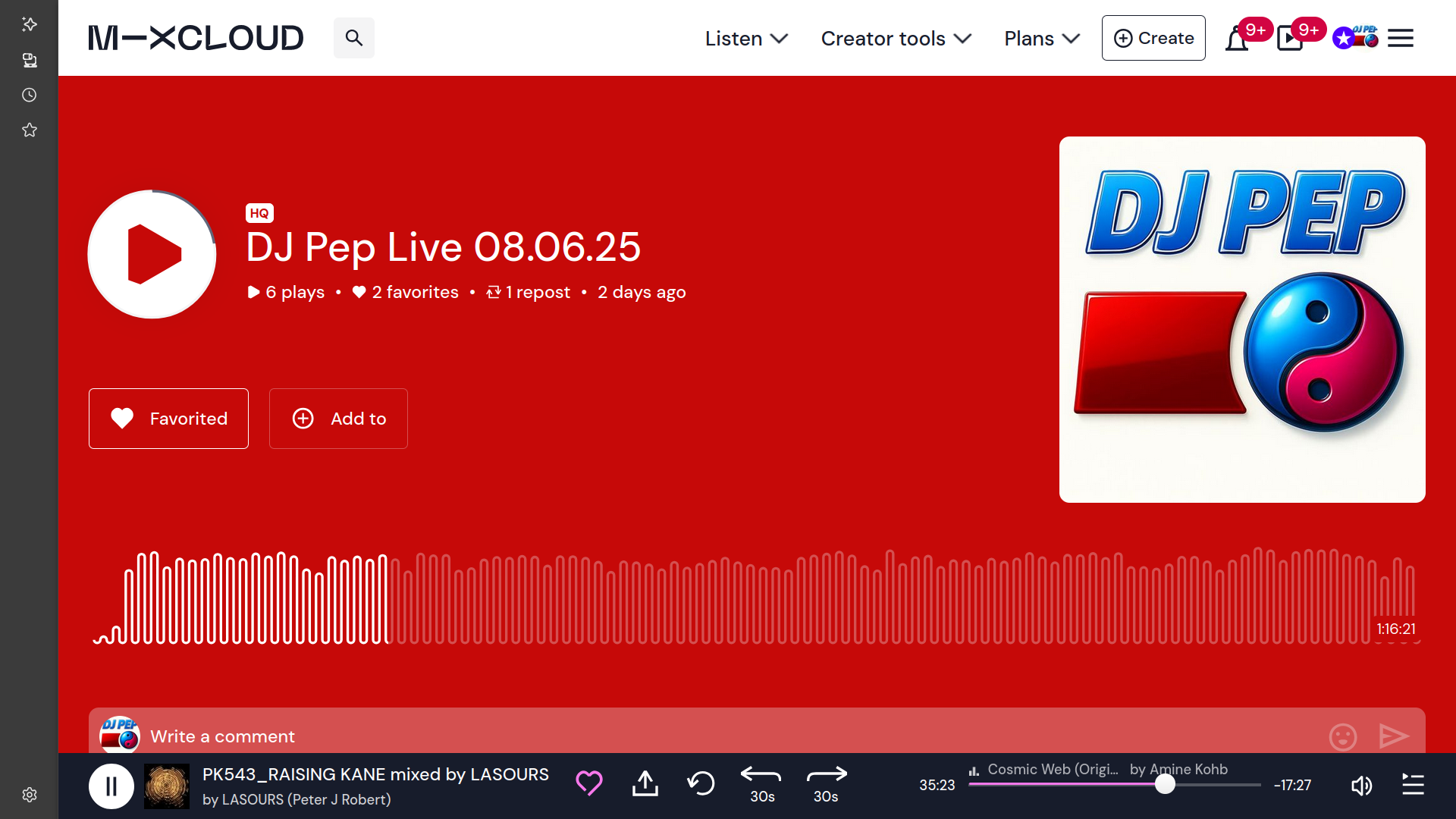The width and height of the screenshot is (1456, 819).
Task: Open the sparkle discover icon in sidebar
Action: tap(30, 25)
